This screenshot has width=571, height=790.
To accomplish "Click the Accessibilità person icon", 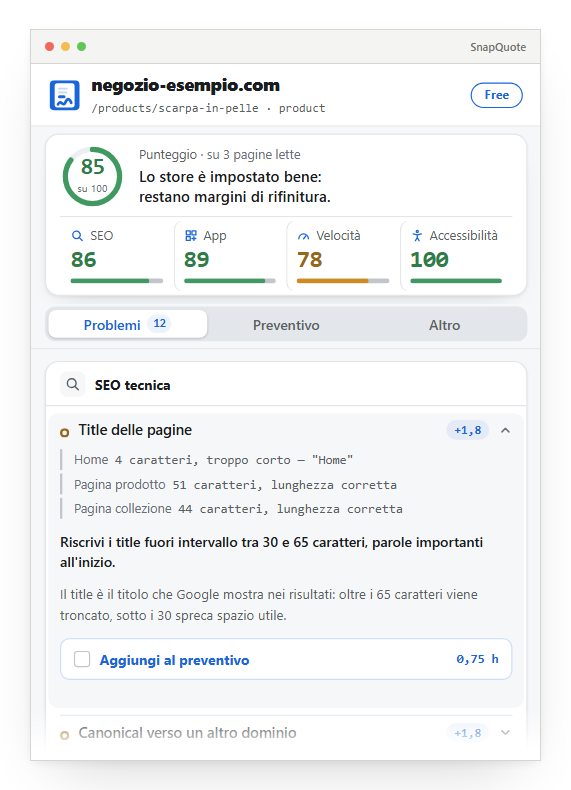I will click(417, 235).
